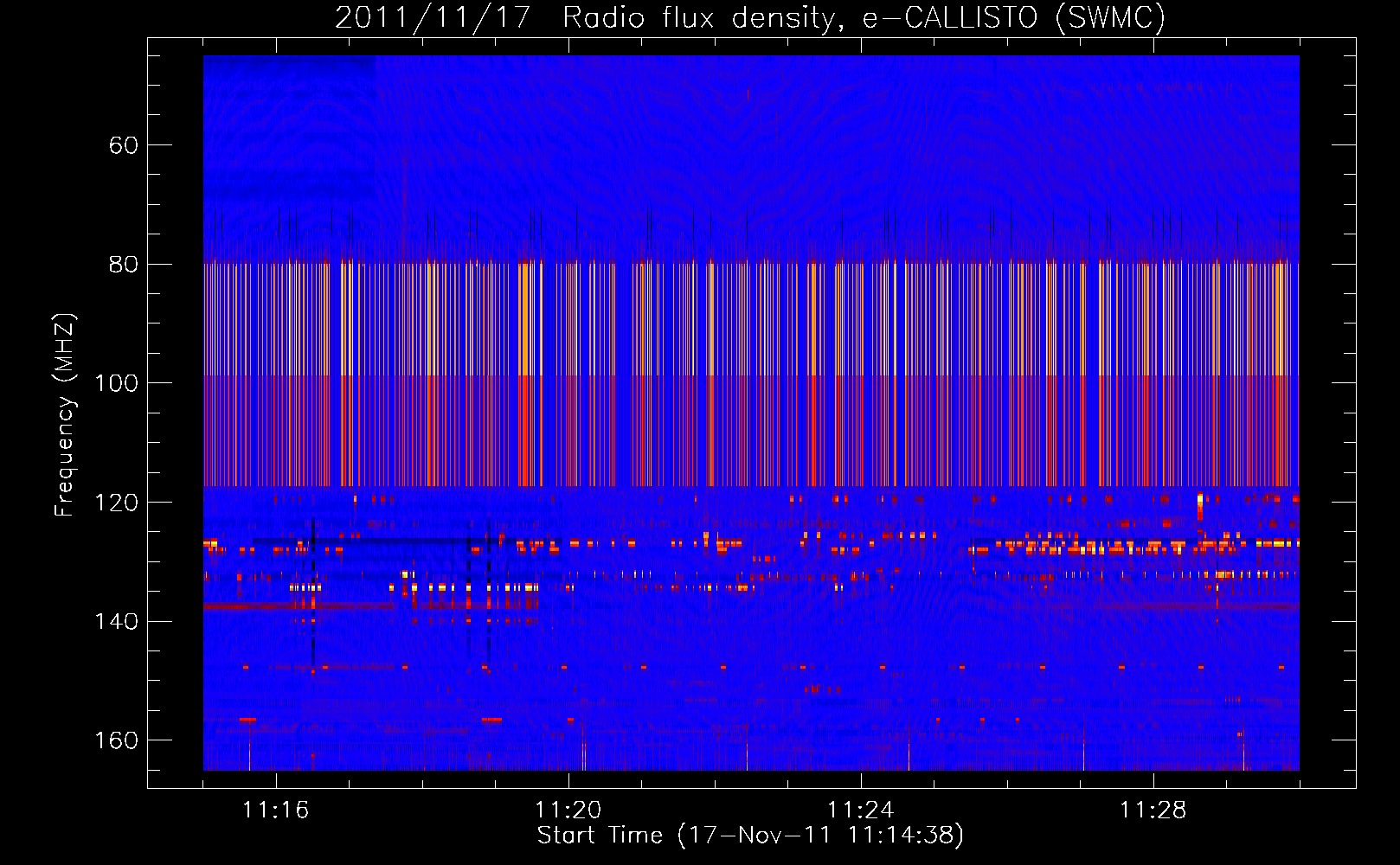Image resolution: width=1400 pixels, height=865 pixels.
Task: Click the 160 frequency tick label
Action: [x=116, y=740]
